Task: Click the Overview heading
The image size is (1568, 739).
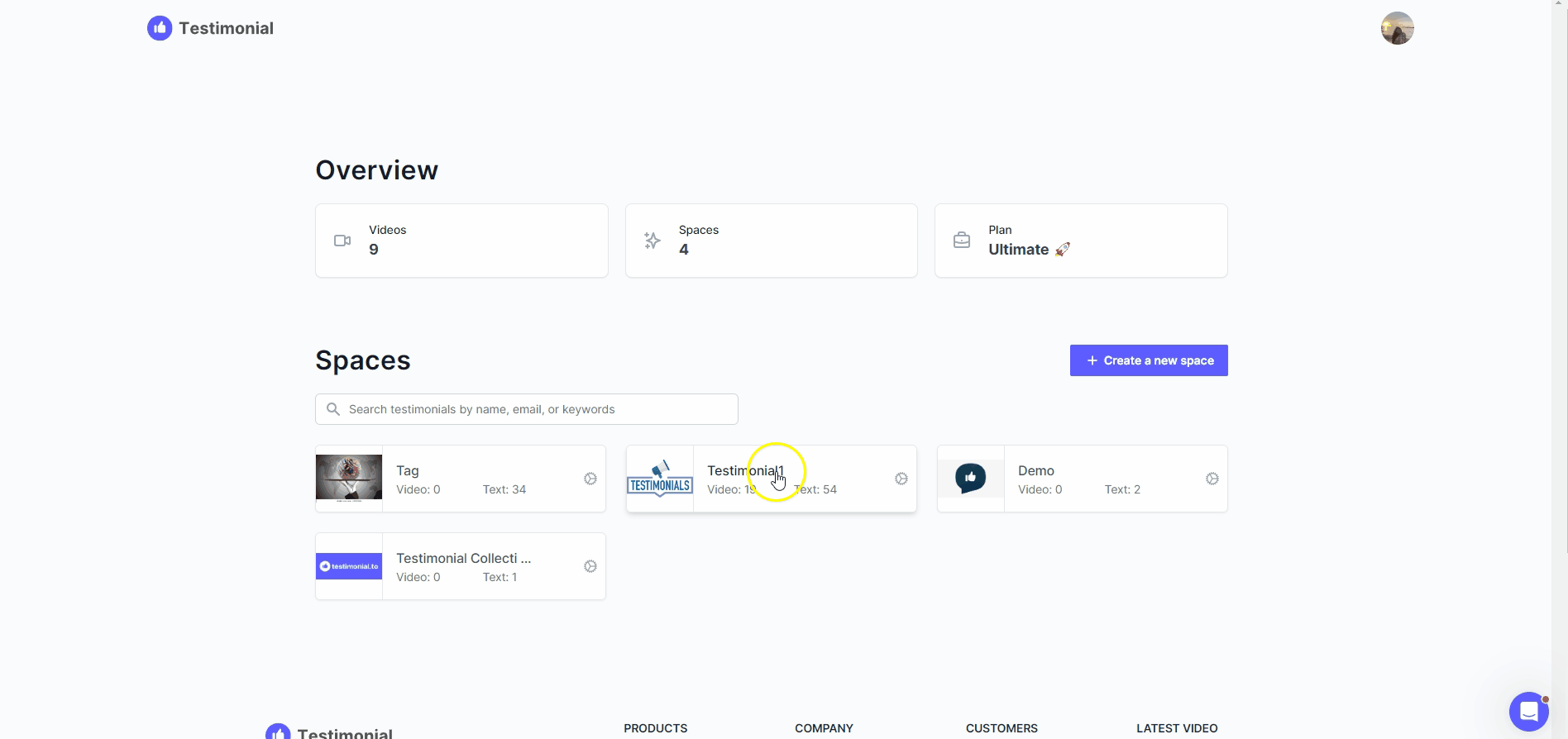Action: (x=377, y=170)
